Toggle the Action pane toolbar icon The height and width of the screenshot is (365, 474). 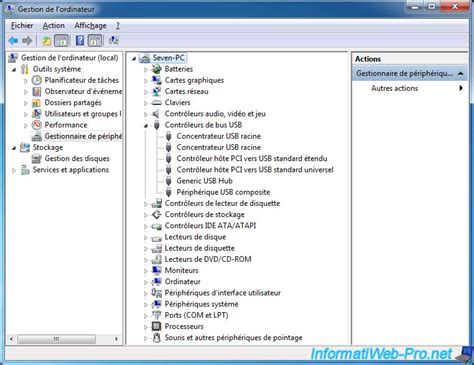[95, 41]
